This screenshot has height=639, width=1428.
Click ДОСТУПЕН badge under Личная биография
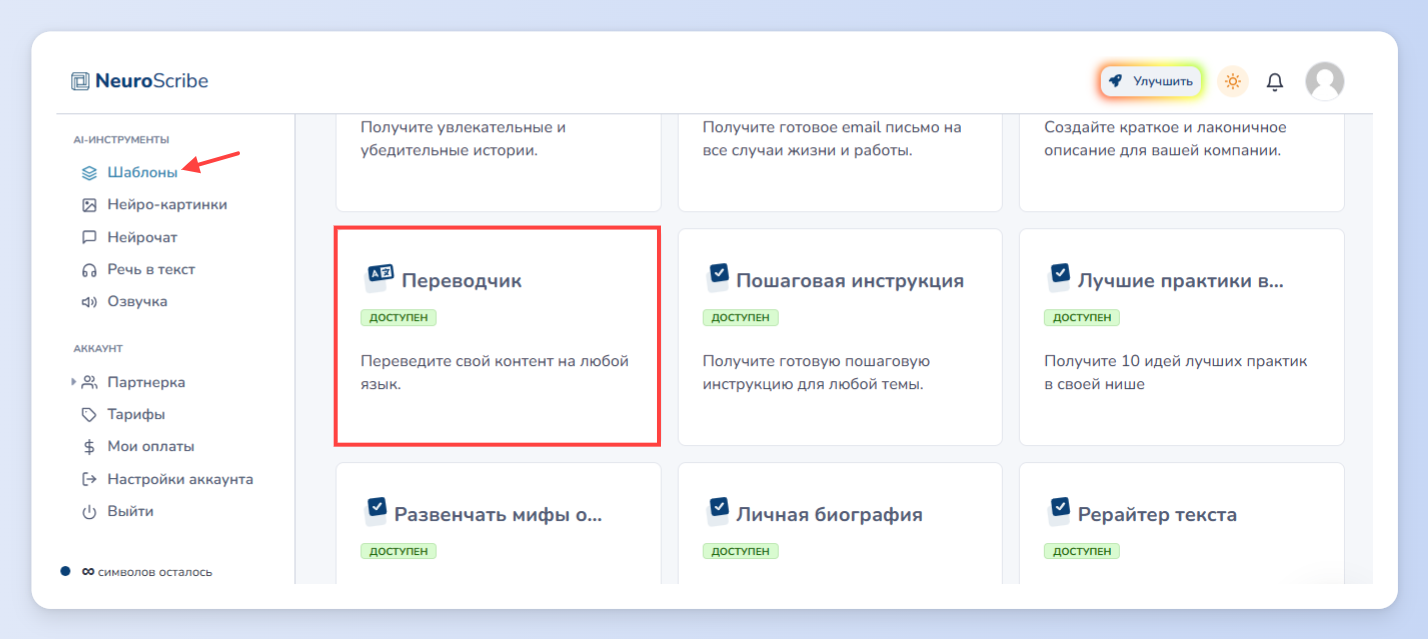(x=741, y=551)
